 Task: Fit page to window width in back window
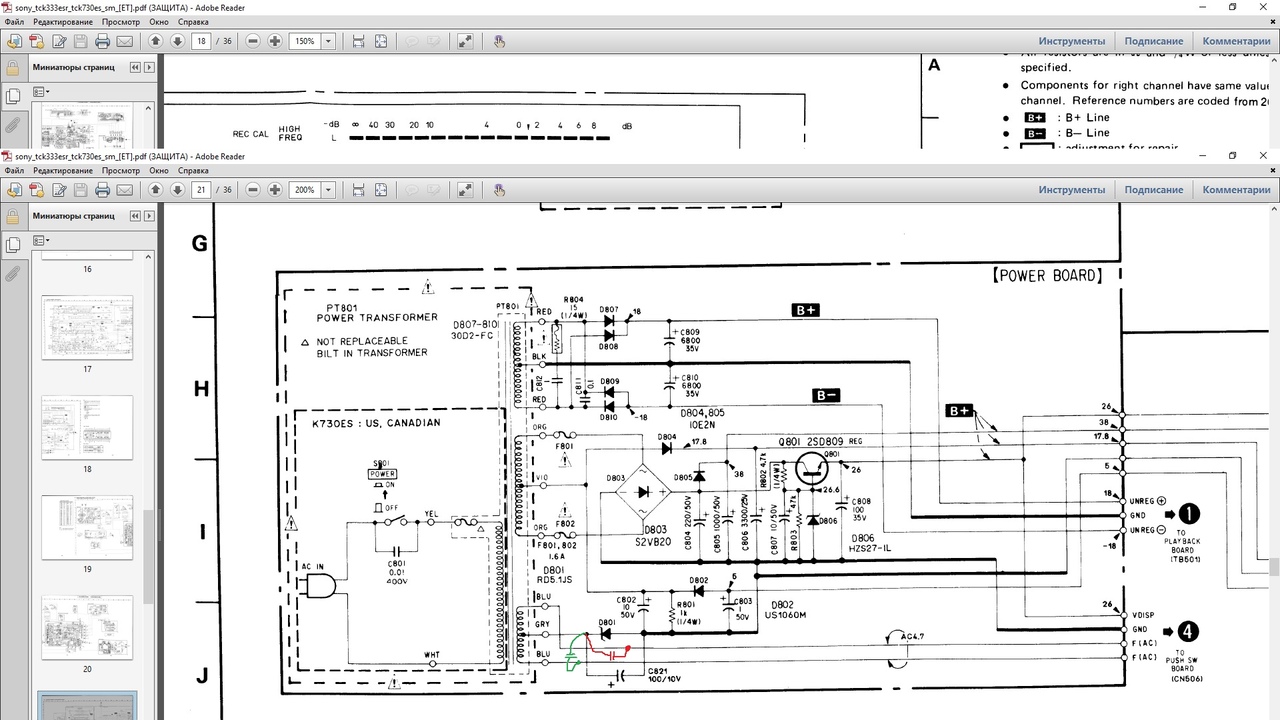point(358,41)
